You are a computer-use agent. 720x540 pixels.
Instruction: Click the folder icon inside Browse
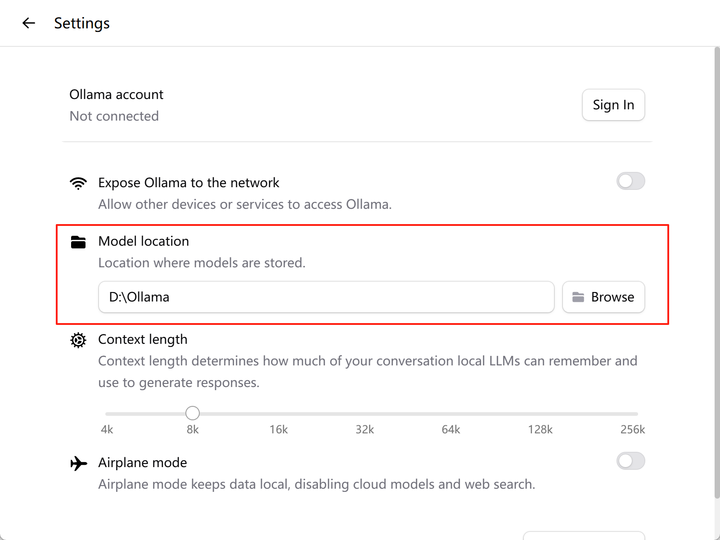point(578,297)
